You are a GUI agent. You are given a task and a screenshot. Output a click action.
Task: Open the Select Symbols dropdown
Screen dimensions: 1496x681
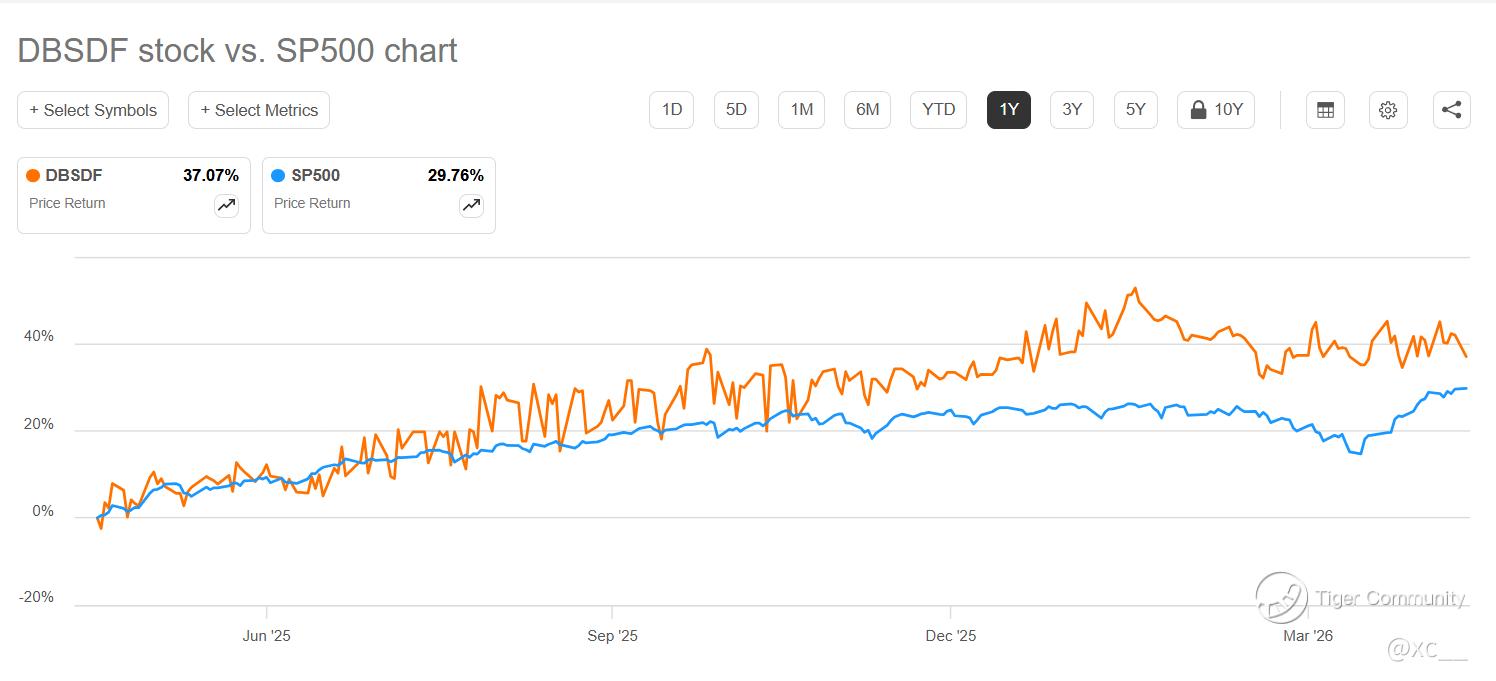pyautogui.click(x=93, y=110)
